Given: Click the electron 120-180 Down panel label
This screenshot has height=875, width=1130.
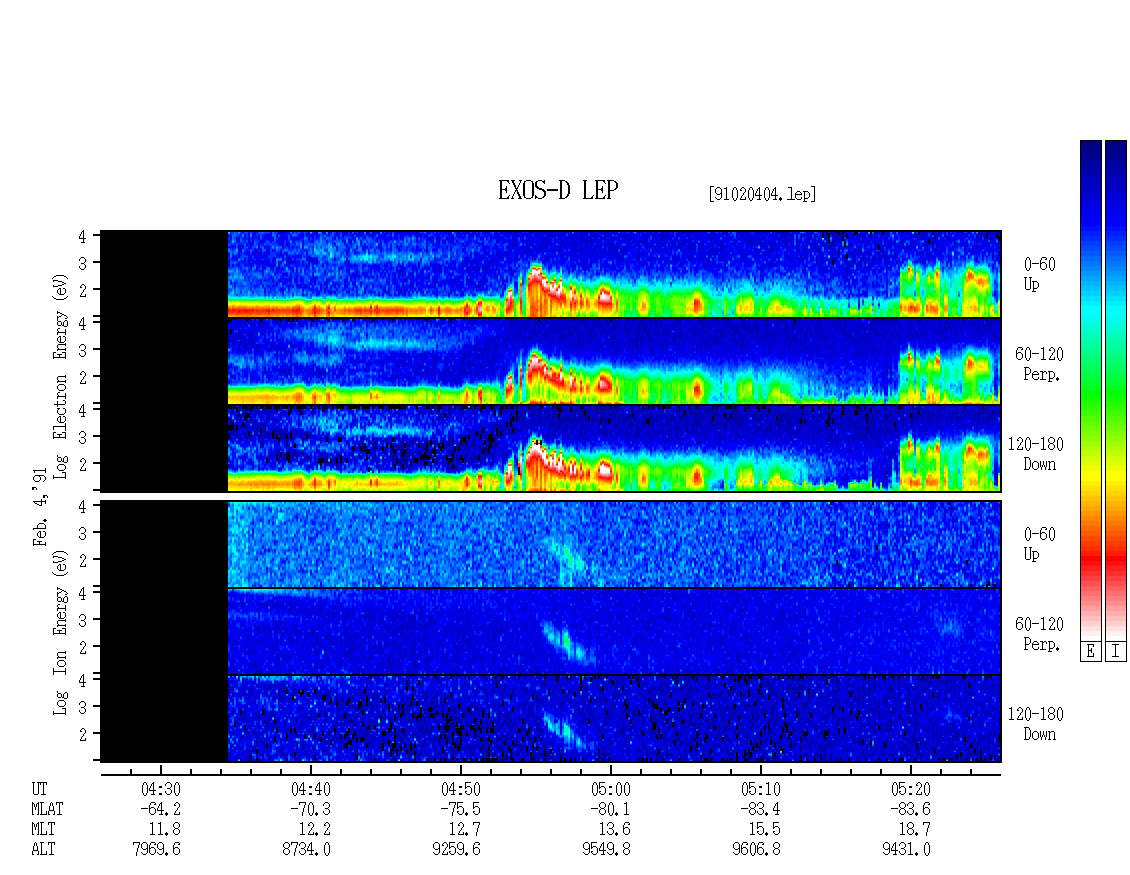Looking at the screenshot, I should tap(1036, 454).
